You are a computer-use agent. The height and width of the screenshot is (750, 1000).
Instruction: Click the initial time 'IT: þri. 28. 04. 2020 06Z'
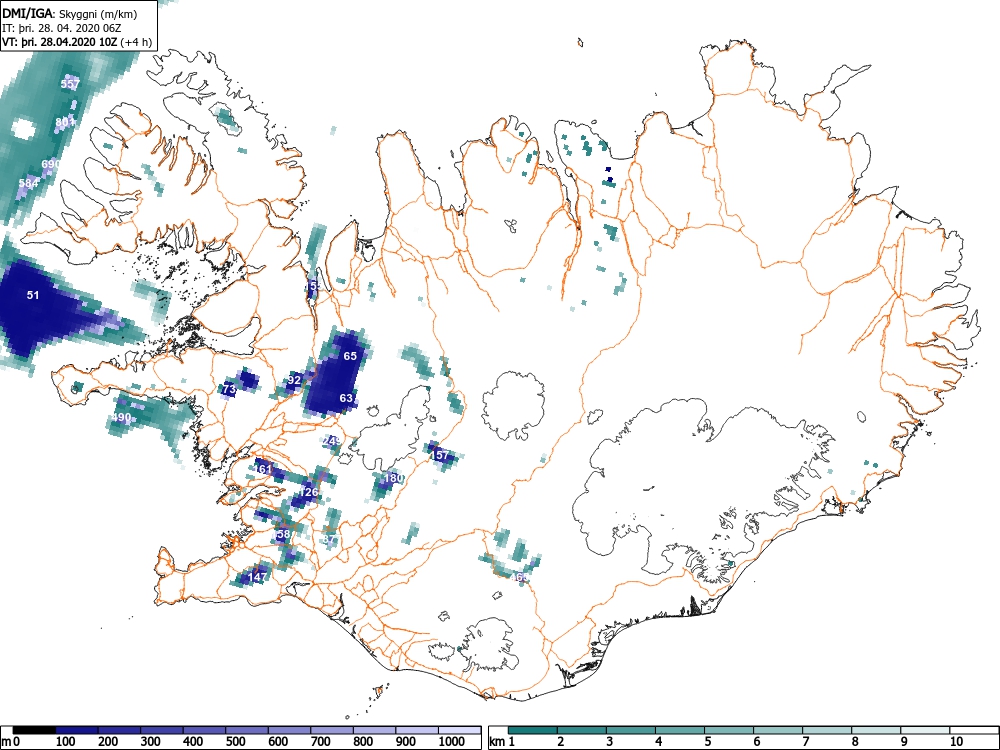point(62,28)
